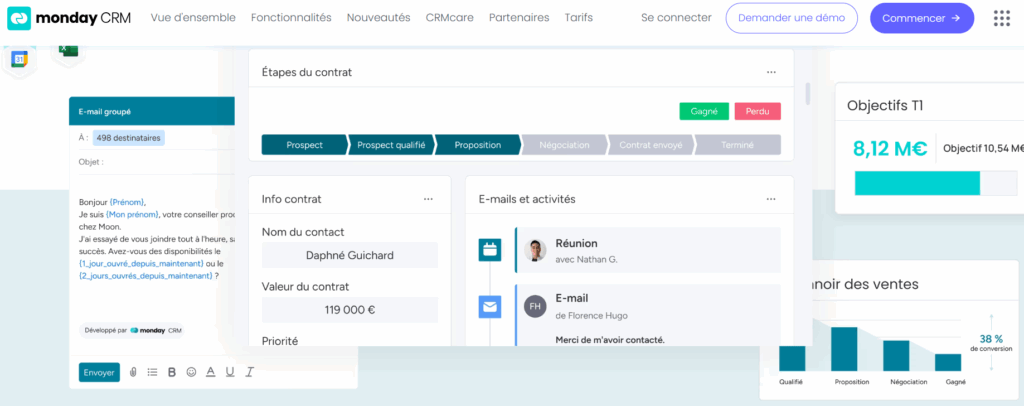Click the calendar Réunion activity icon
The image size is (1024, 406).
[490, 250]
